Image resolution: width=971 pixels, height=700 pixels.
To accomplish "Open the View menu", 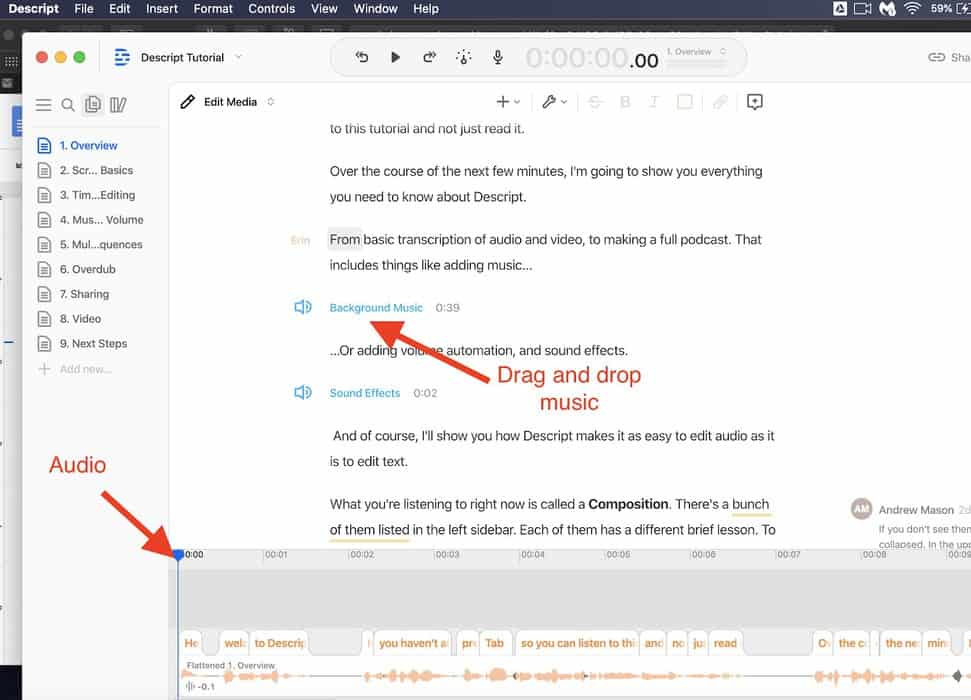I will click(324, 9).
